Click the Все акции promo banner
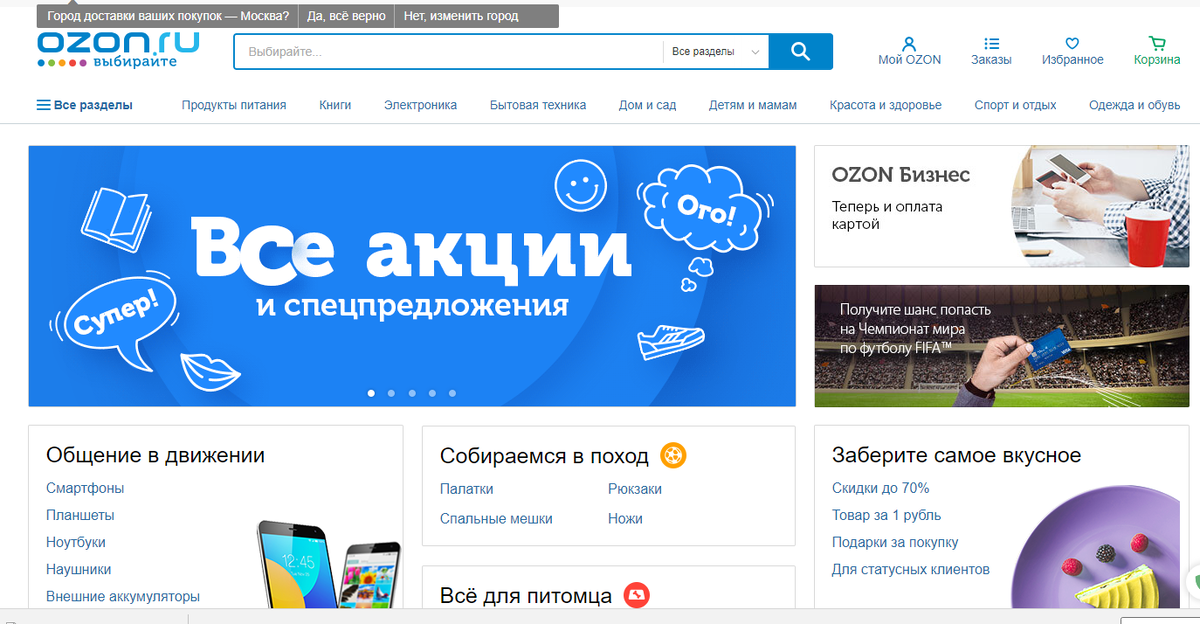This screenshot has width=1200, height=624. coord(412,276)
